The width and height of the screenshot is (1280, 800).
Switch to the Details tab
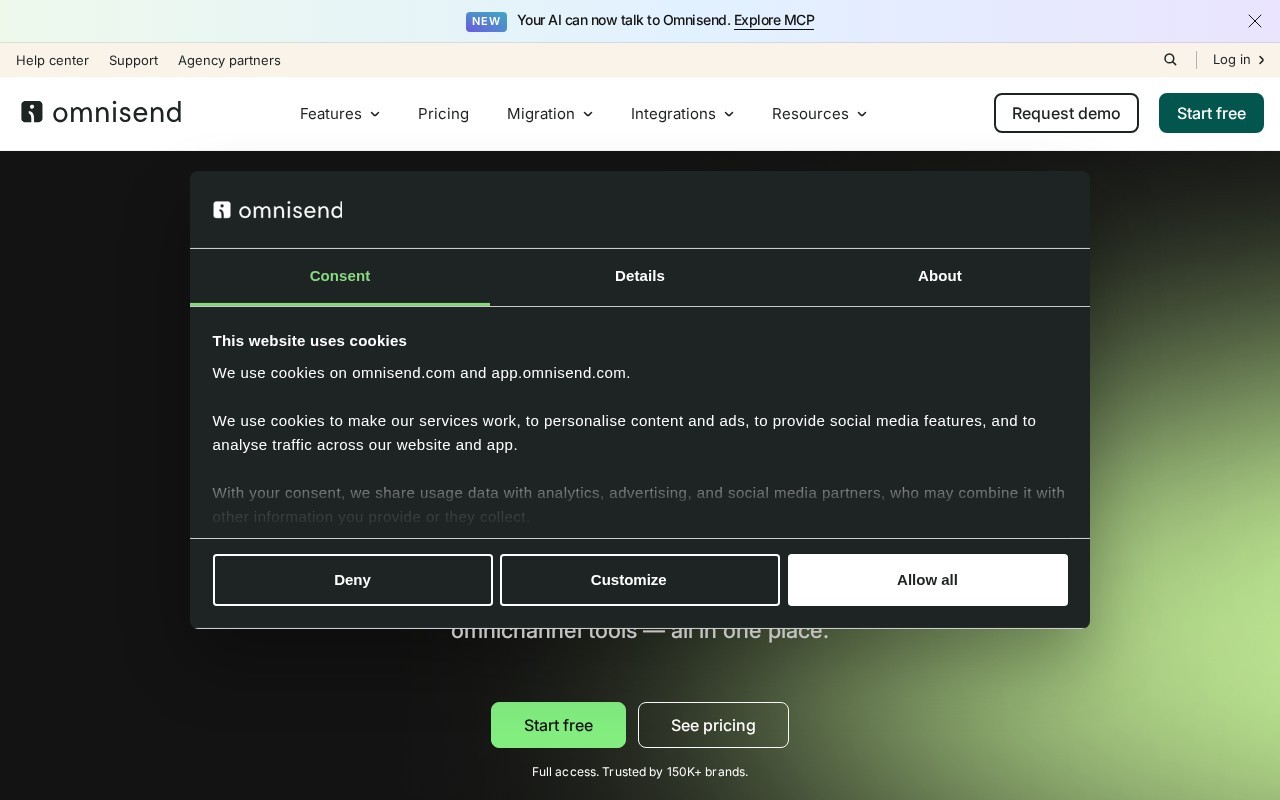(640, 277)
